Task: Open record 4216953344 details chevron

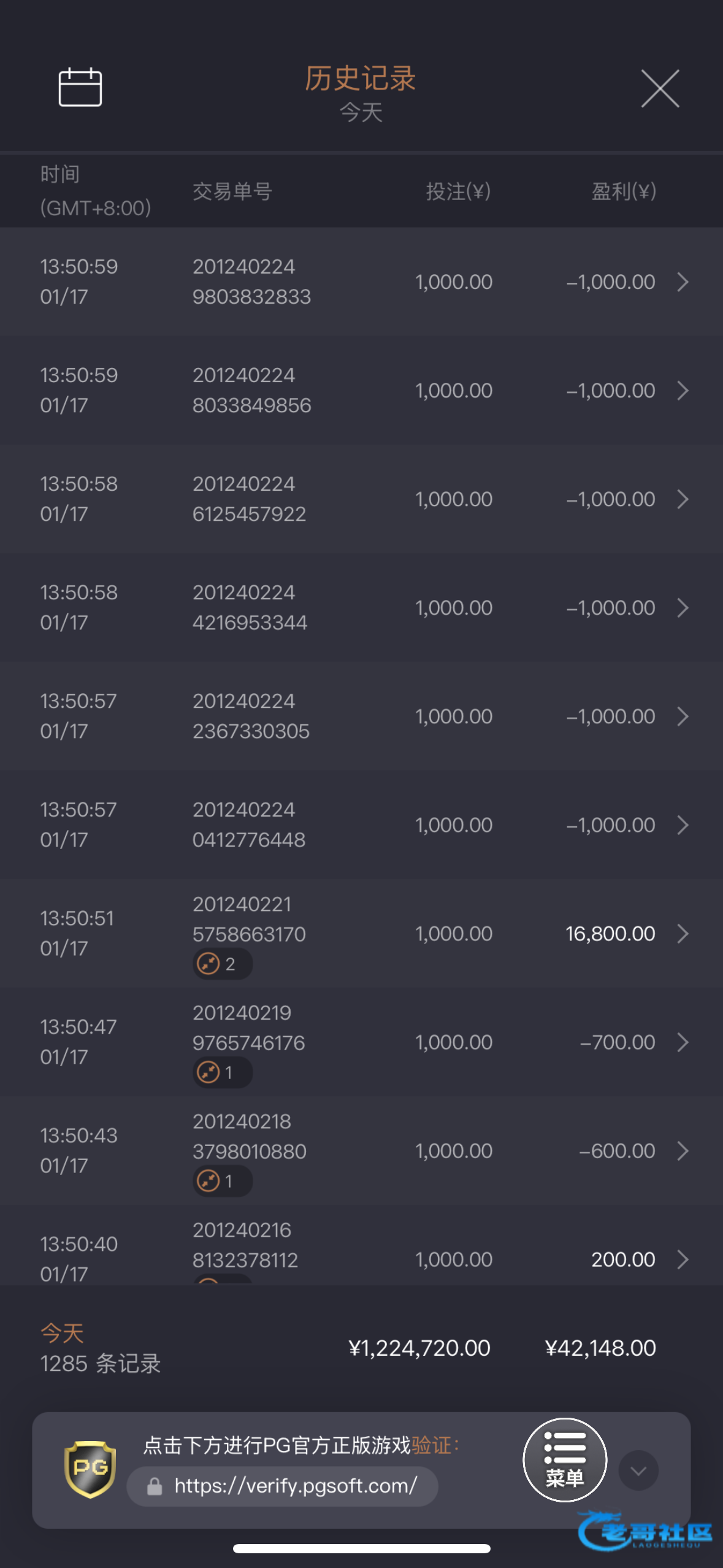Action: click(x=683, y=608)
